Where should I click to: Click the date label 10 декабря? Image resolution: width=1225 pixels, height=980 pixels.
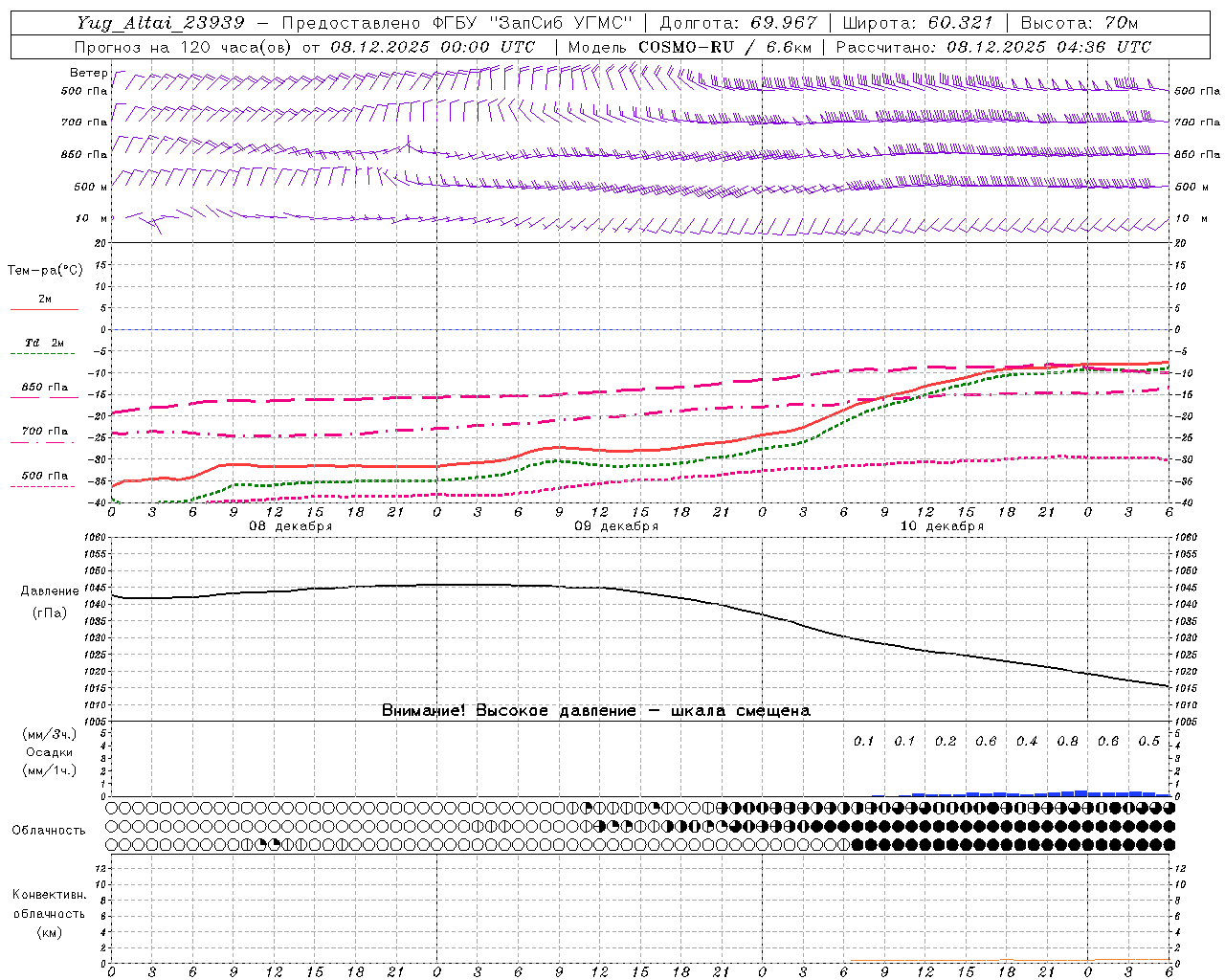pyautogui.click(x=942, y=526)
